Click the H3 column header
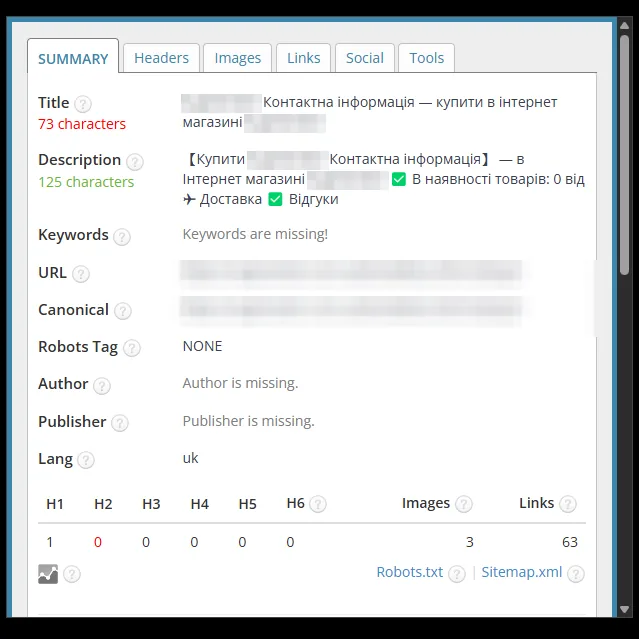This screenshot has width=639, height=639. pos(151,504)
